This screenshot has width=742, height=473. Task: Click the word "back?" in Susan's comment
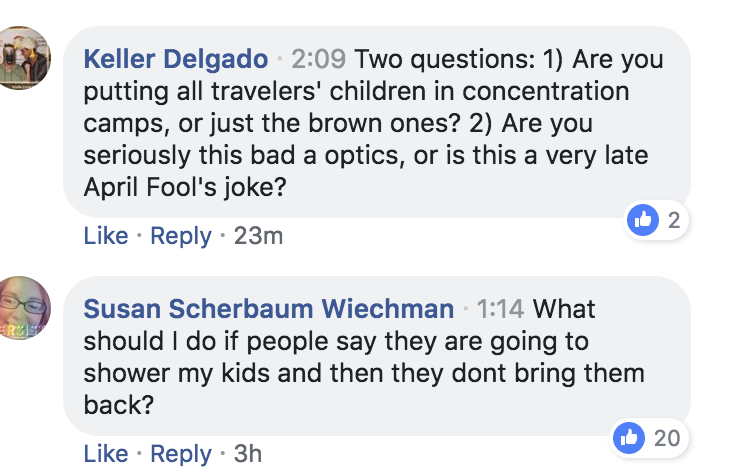coord(118,406)
